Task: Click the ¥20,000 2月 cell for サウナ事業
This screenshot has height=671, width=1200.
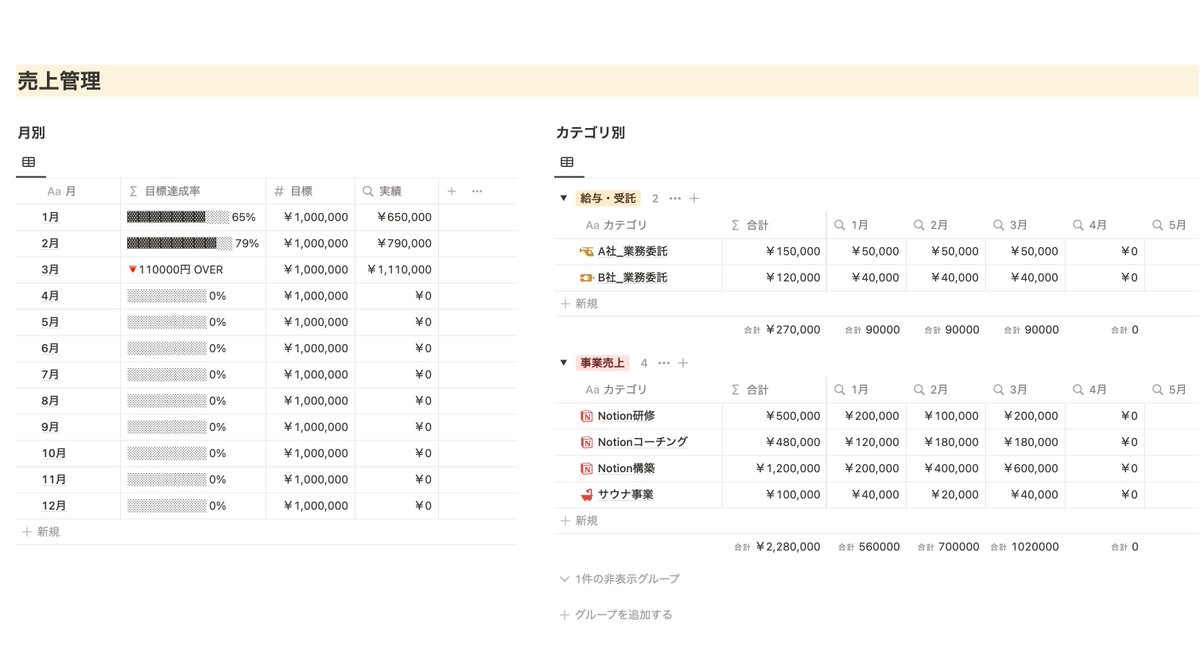Action: [946, 494]
